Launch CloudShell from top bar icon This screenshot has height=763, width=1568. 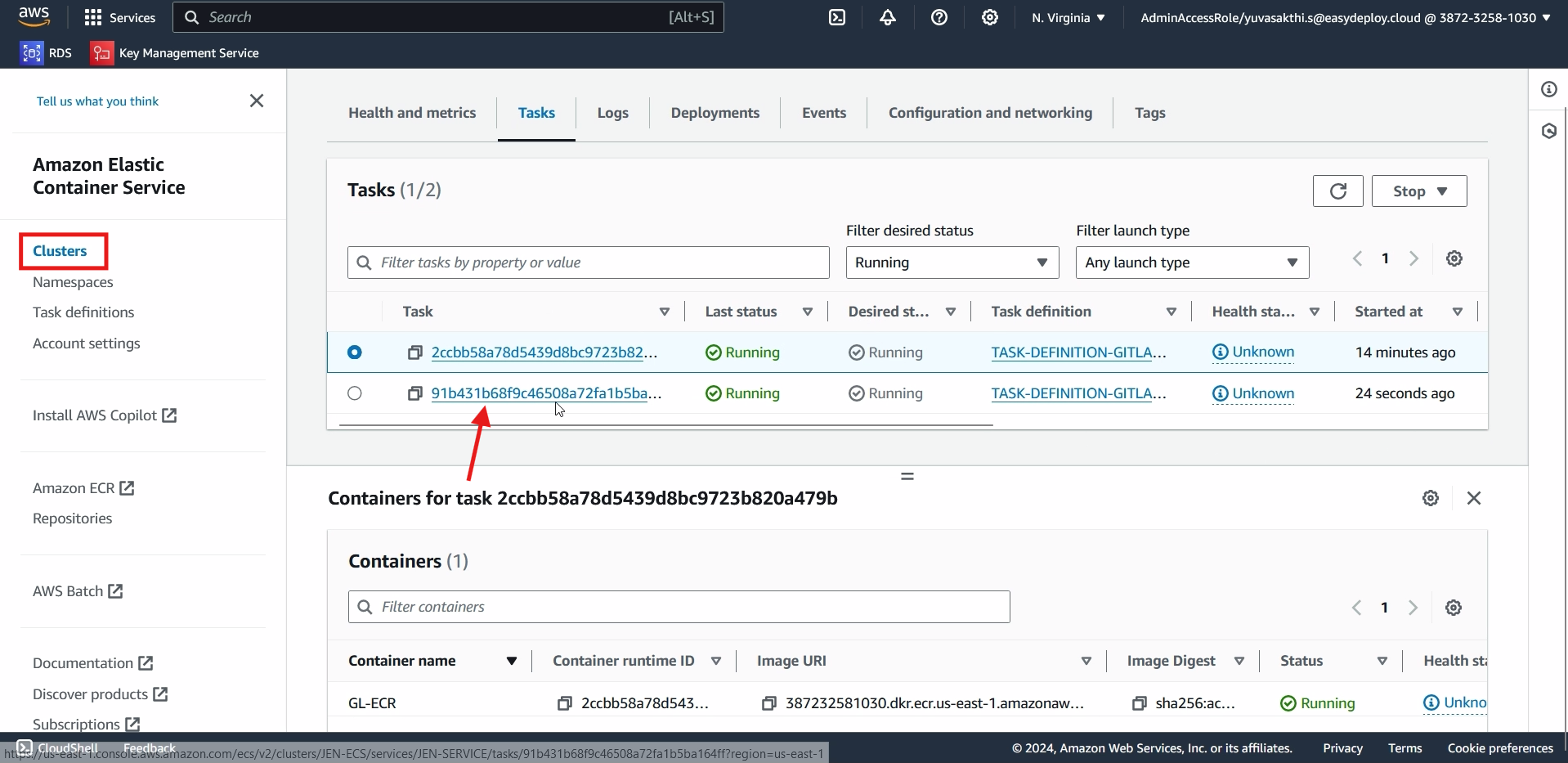click(837, 17)
